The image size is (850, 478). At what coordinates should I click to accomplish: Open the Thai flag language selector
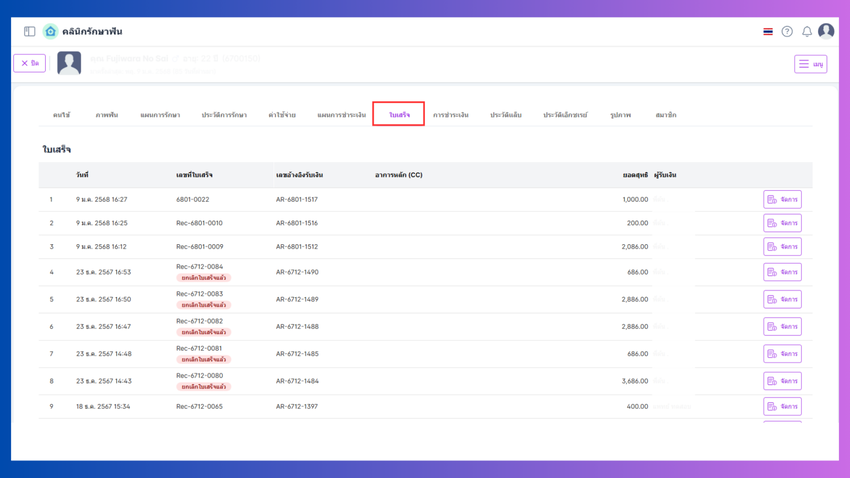tap(768, 32)
